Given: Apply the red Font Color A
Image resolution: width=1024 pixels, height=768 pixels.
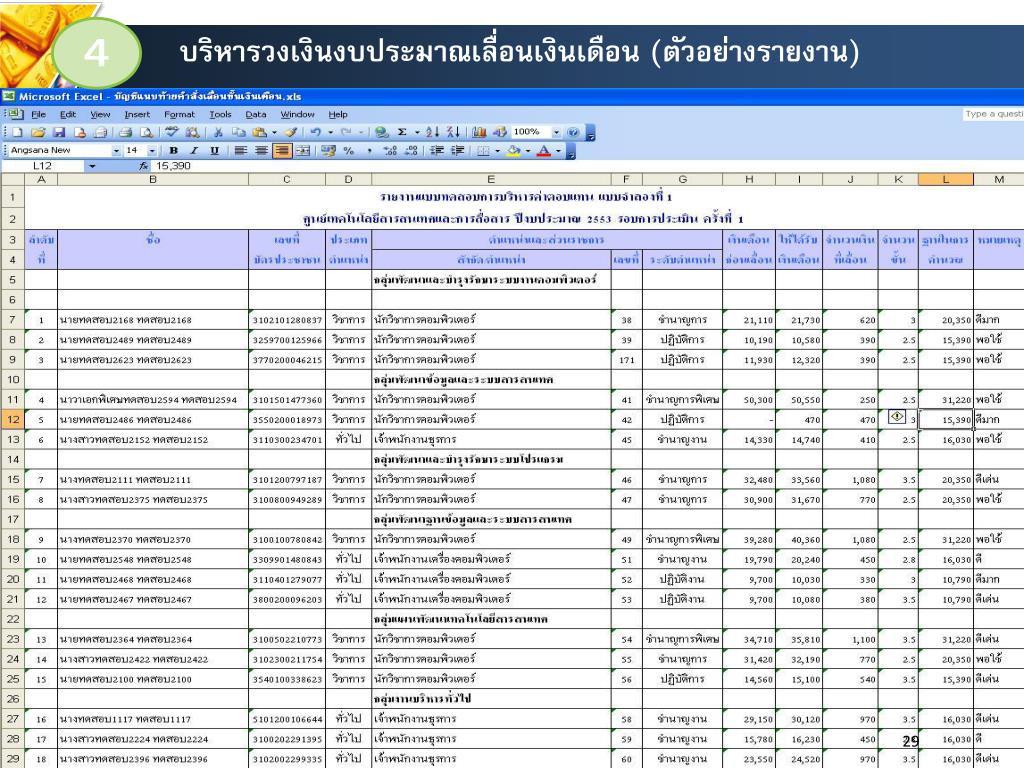Looking at the screenshot, I should point(544,151).
